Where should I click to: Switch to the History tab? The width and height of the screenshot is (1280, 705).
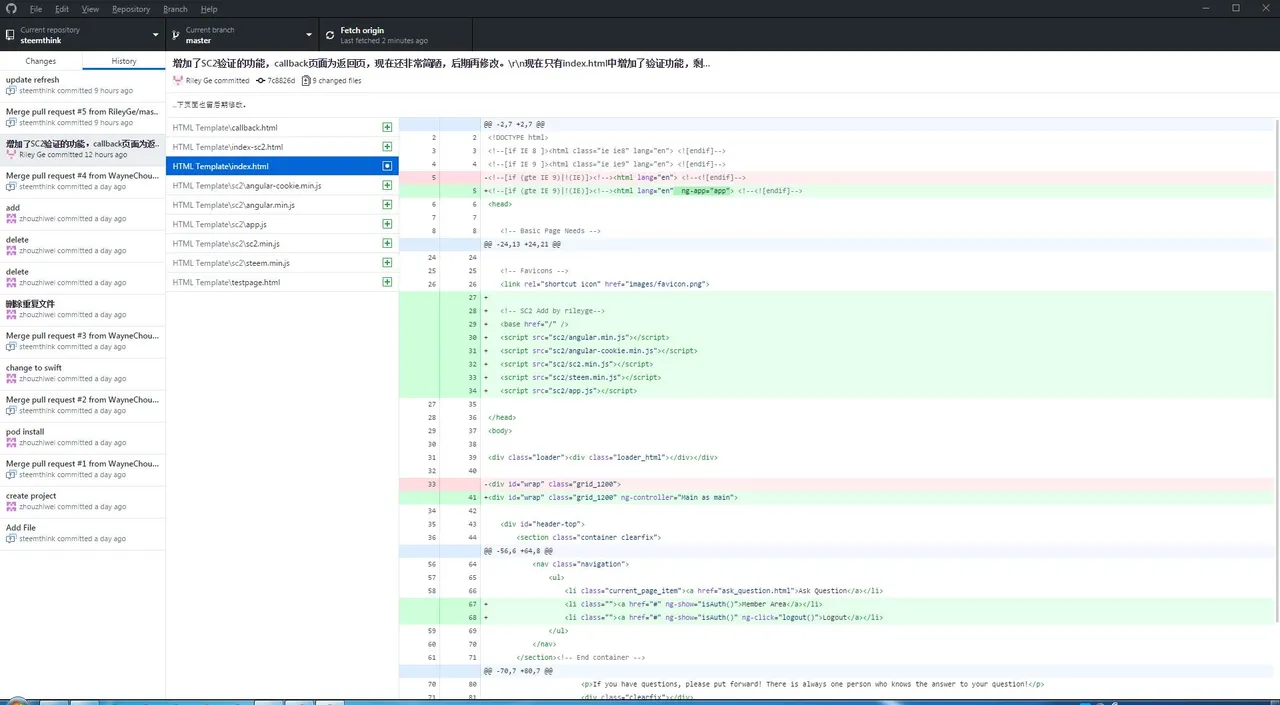(124, 61)
